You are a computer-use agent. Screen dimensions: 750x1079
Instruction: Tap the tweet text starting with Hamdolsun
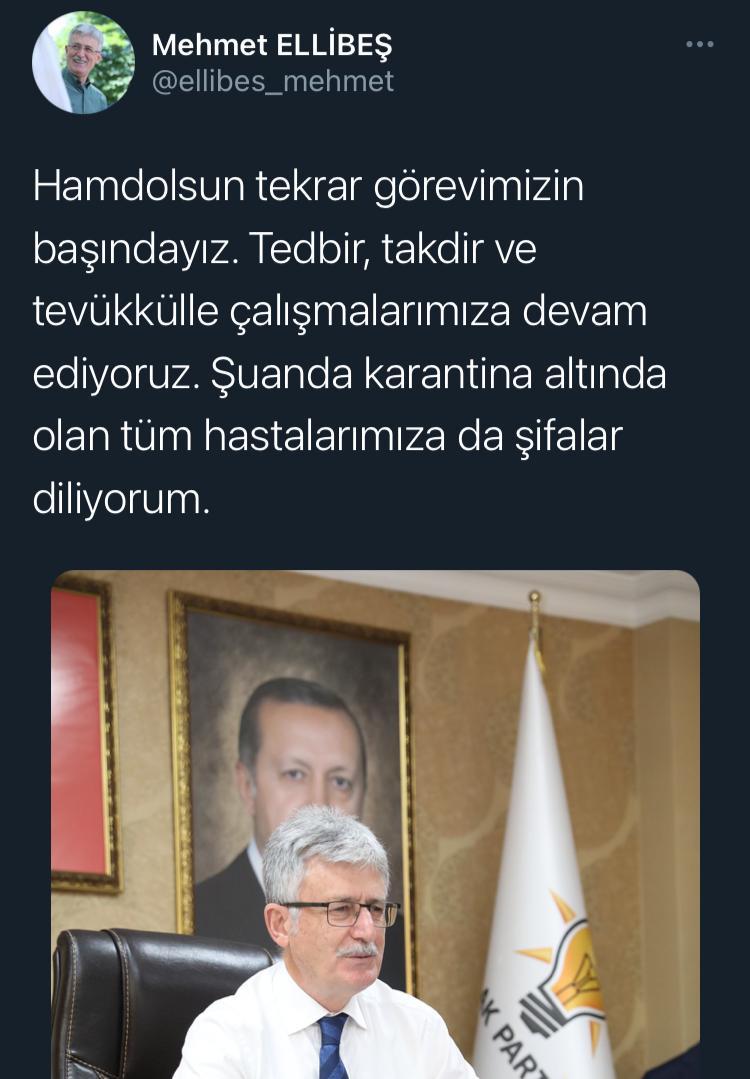[x=350, y=342]
